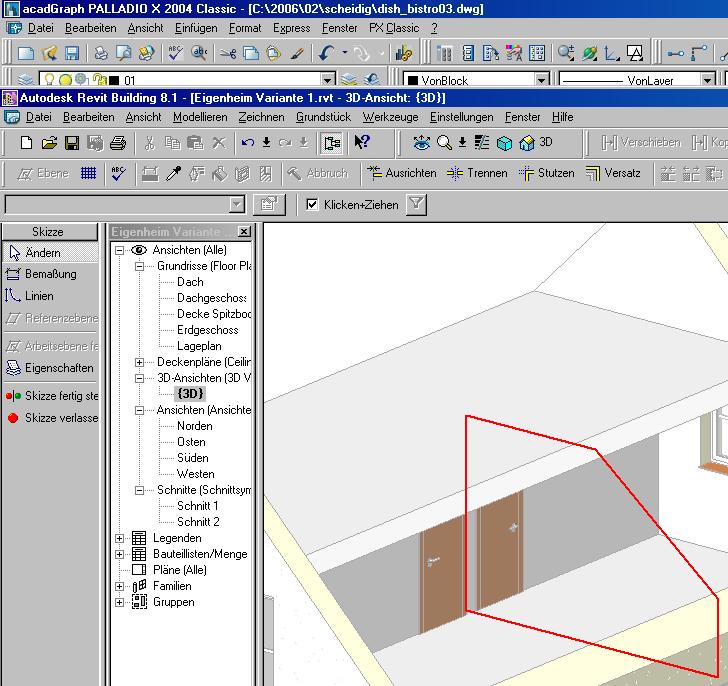Open Eigenschaften in Skizze panel
Viewport: 728px width, 686px height.
coord(51,368)
